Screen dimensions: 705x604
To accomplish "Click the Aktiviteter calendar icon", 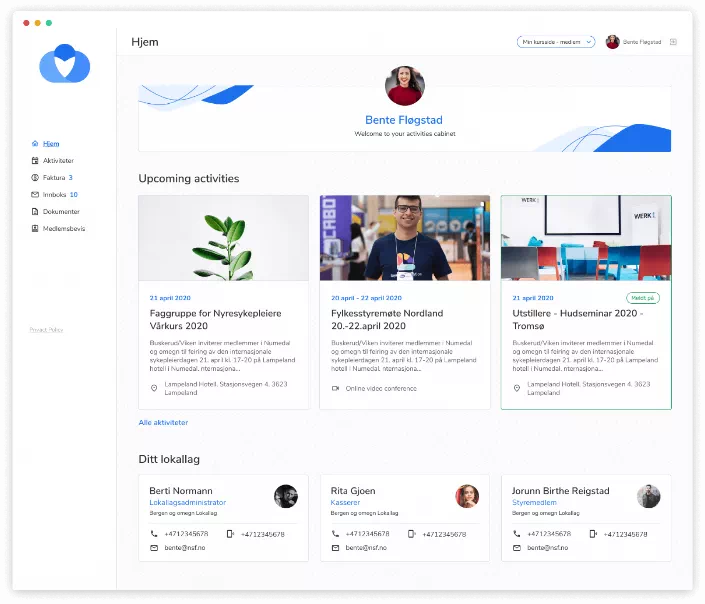I will (x=35, y=161).
